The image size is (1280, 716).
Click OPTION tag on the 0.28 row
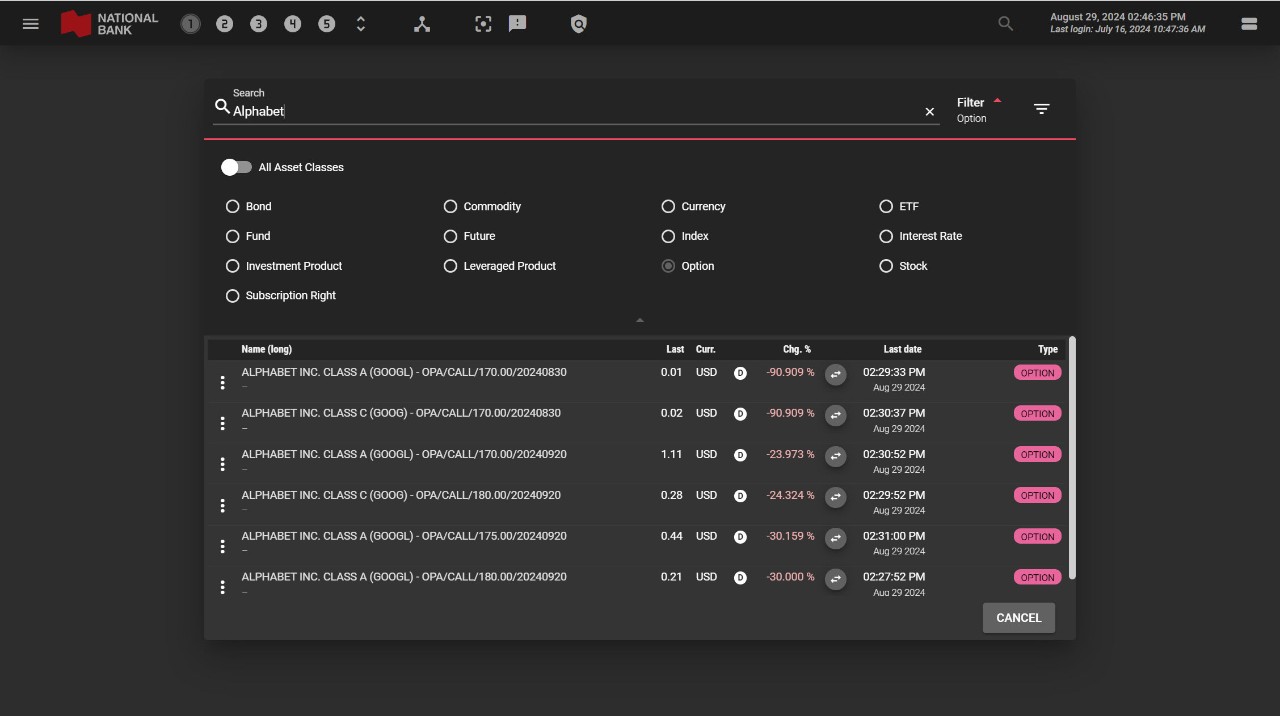[1037, 496]
